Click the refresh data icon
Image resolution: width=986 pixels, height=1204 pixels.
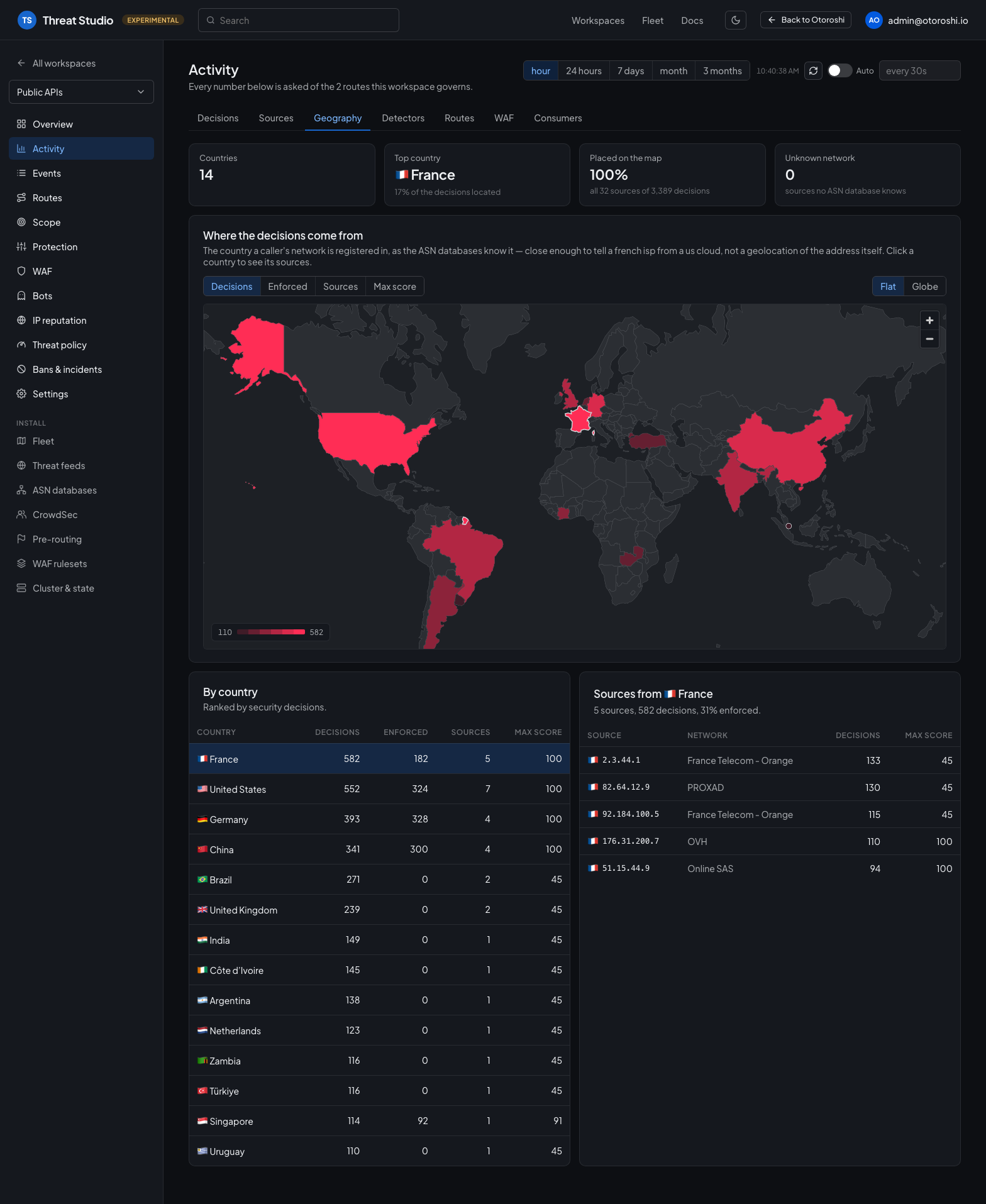point(813,70)
